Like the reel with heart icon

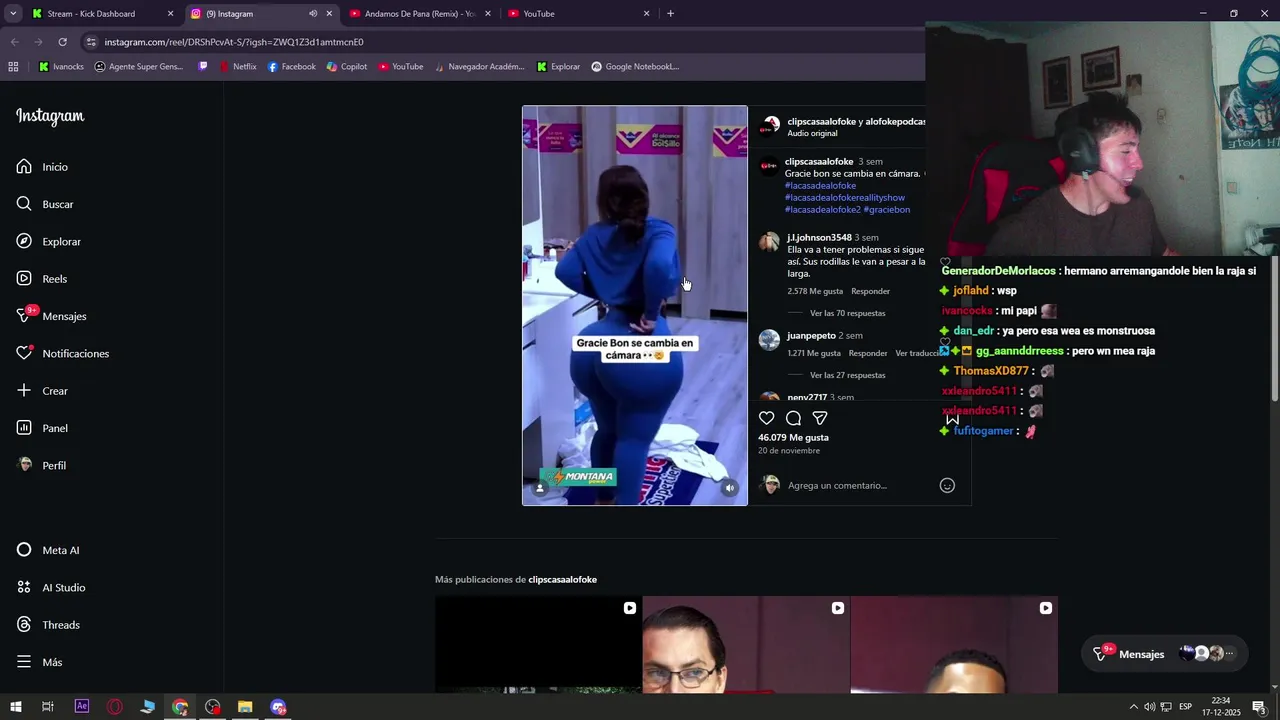(766, 418)
